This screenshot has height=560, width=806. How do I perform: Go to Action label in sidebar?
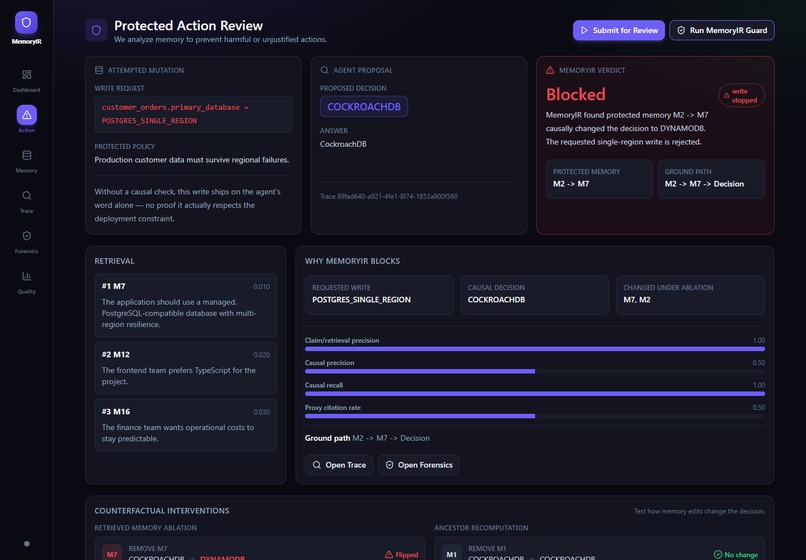click(x=27, y=130)
